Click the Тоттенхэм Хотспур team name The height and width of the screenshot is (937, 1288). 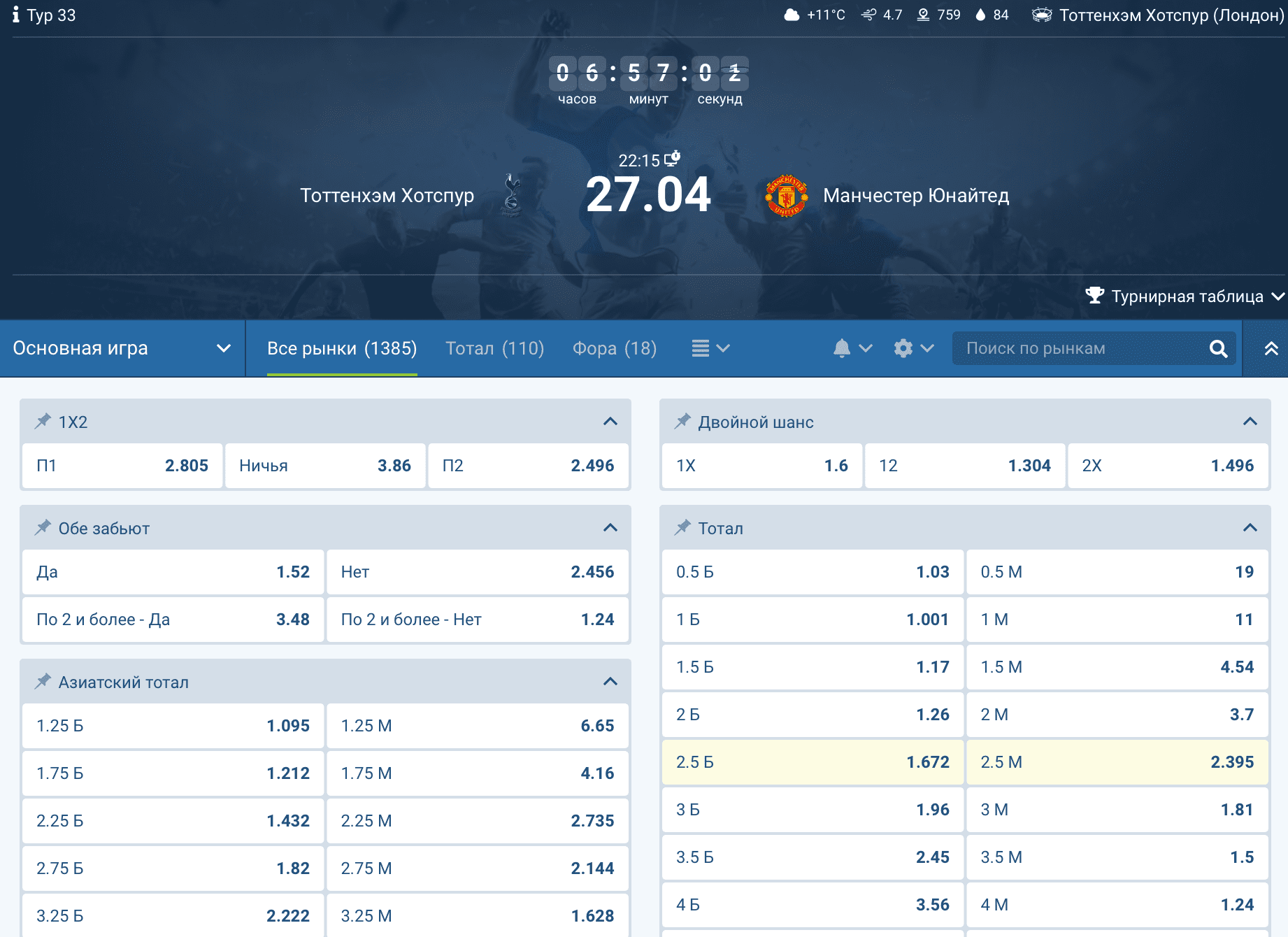pos(387,196)
